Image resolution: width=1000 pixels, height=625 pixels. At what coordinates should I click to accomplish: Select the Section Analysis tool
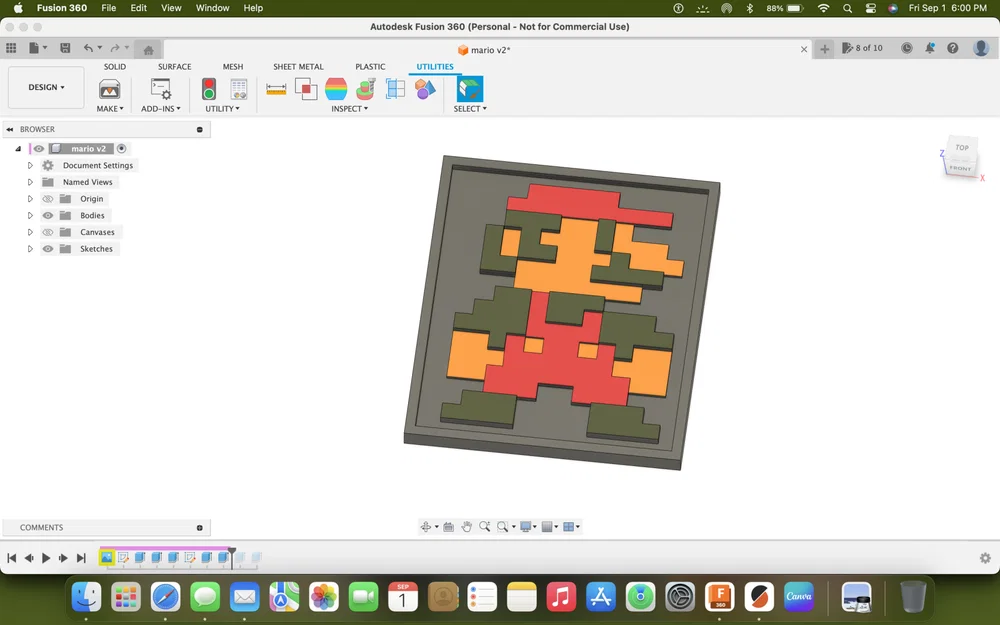(x=395, y=89)
